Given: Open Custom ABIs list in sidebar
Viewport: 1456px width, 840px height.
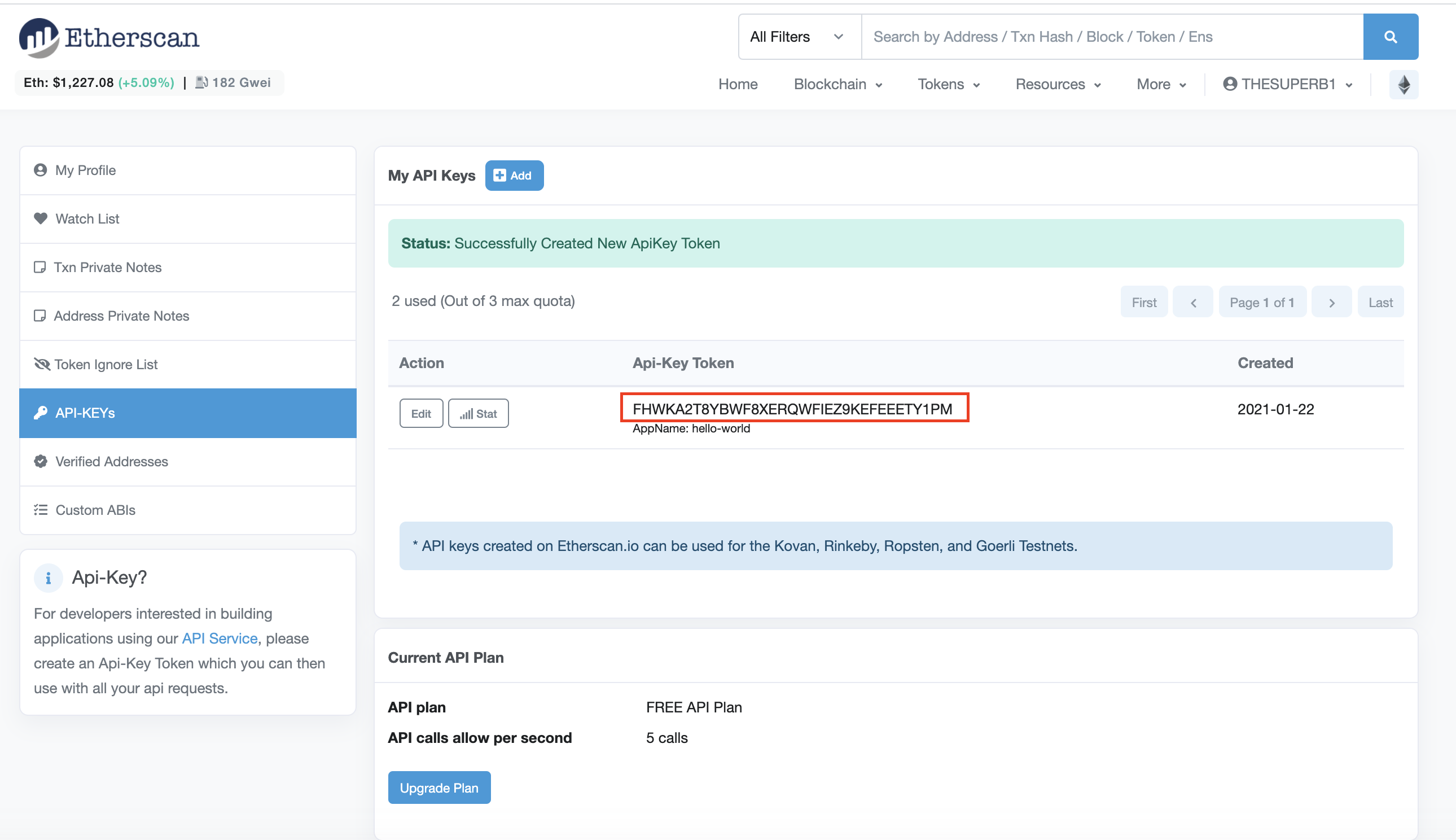Looking at the screenshot, I should tap(95, 510).
